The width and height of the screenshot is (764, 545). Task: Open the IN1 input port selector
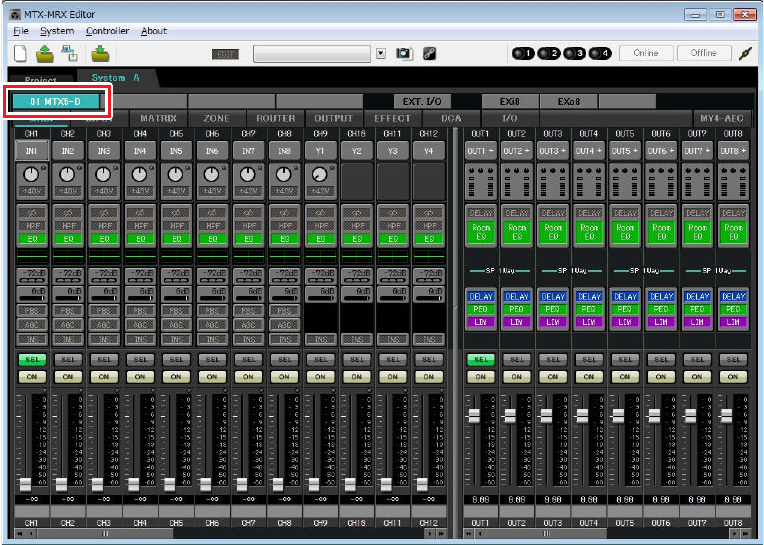(x=32, y=151)
